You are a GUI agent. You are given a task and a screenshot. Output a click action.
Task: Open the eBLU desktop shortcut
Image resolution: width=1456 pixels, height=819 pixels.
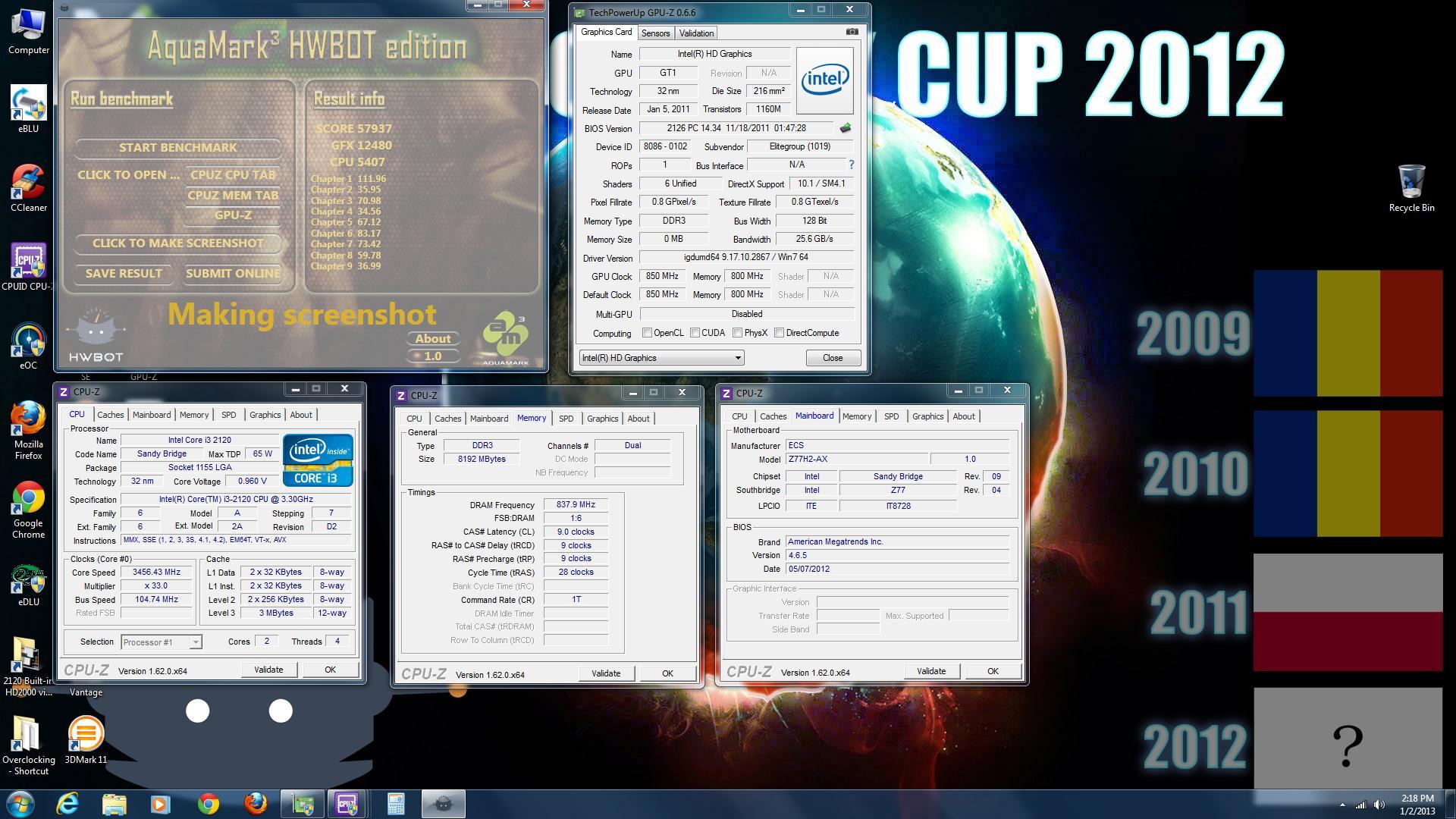tap(28, 109)
